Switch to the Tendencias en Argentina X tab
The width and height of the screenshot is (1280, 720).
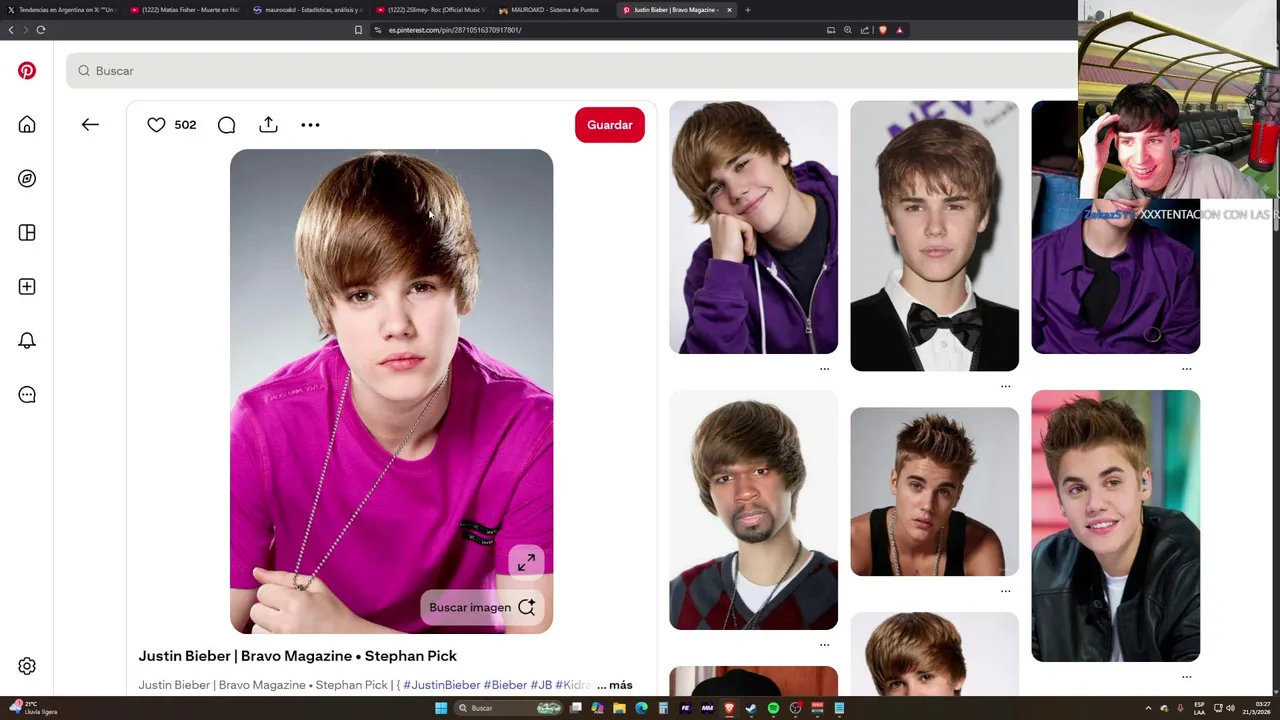pyautogui.click(x=62, y=10)
